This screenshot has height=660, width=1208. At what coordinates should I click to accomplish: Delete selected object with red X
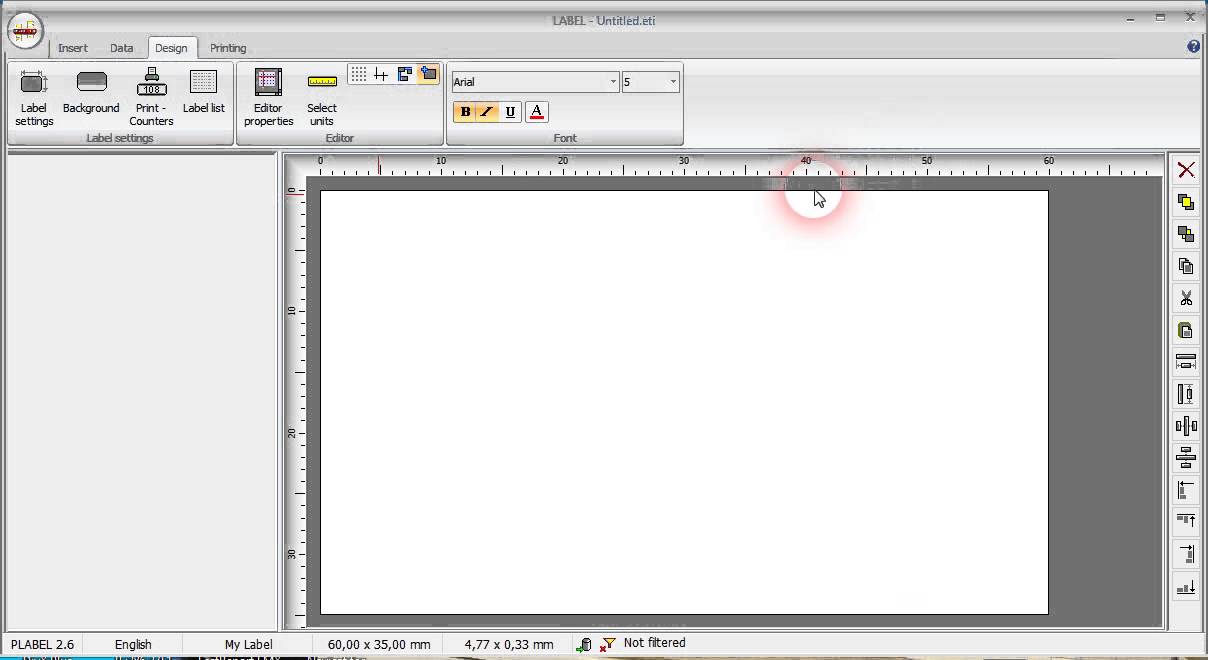pos(1186,170)
